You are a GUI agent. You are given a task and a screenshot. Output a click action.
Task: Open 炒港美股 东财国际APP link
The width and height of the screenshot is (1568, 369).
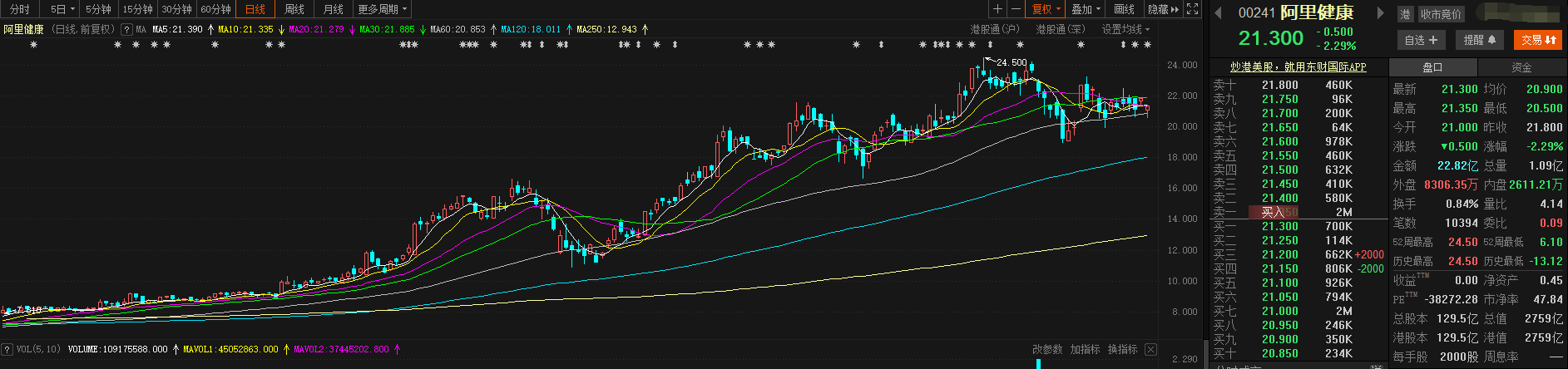[1298, 67]
